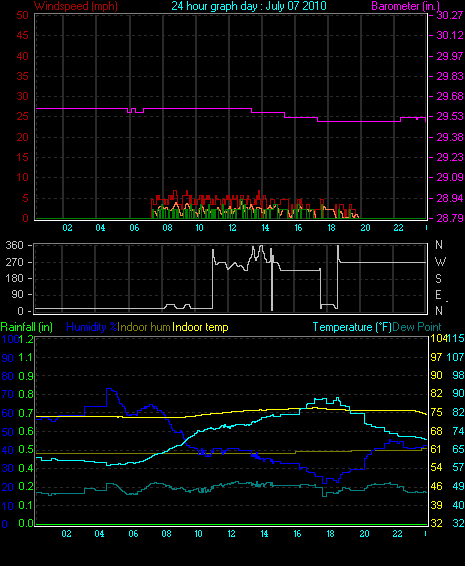Click the 30.27 barometer scale value
Image resolution: width=465 pixels, height=566 pixels.
pos(450,15)
